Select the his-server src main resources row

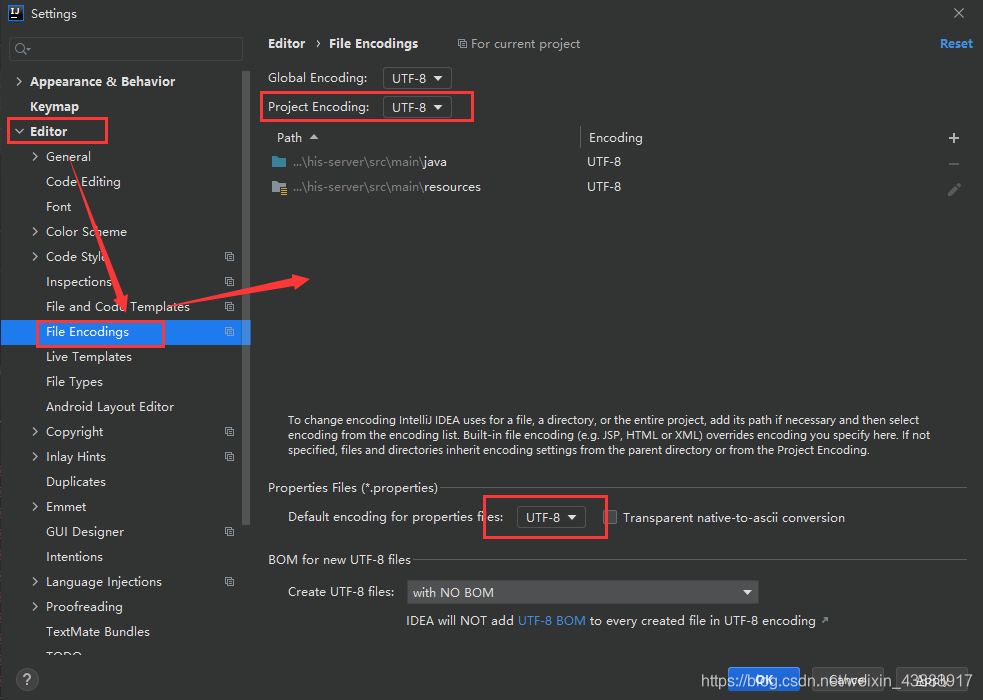tap(605, 187)
